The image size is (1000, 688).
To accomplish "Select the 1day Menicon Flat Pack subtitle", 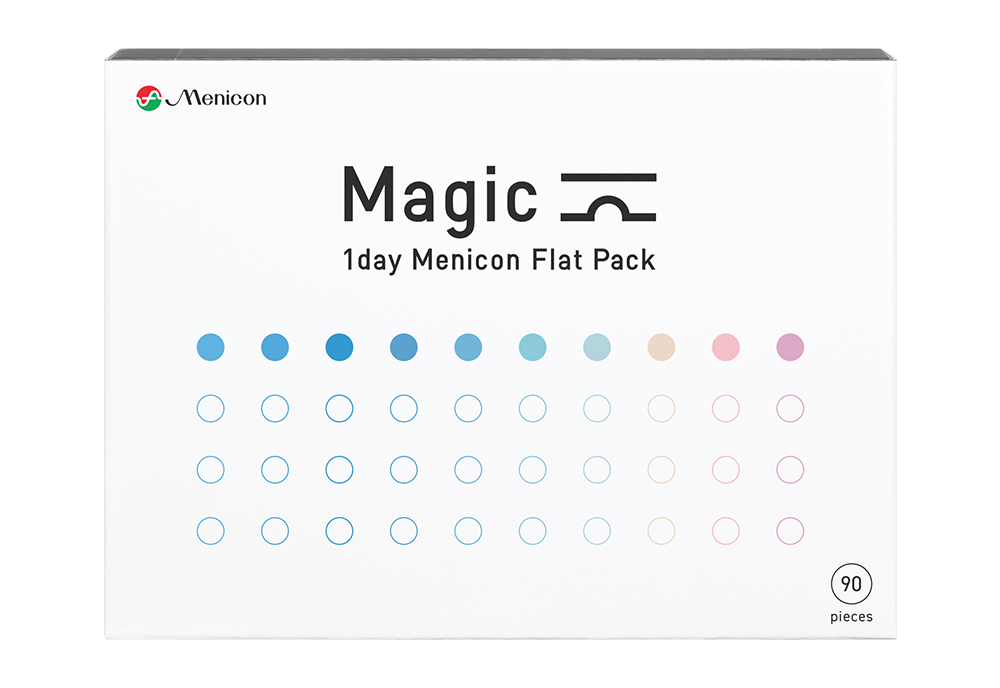I will pyautogui.click(x=499, y=261).
